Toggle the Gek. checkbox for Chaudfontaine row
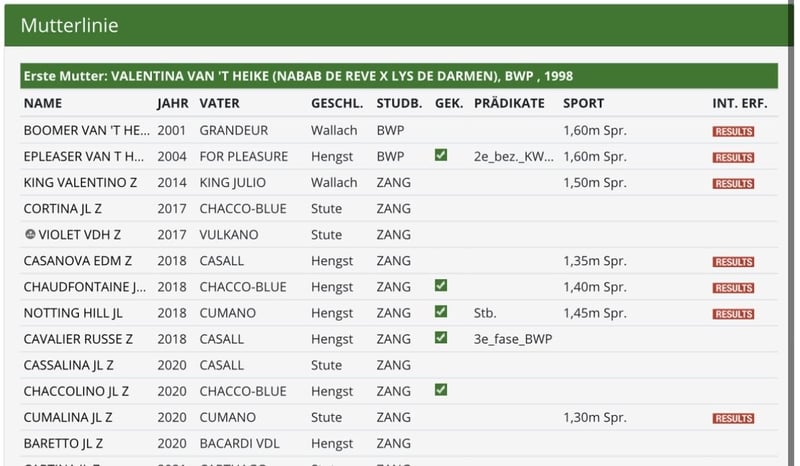 (441, 285)
